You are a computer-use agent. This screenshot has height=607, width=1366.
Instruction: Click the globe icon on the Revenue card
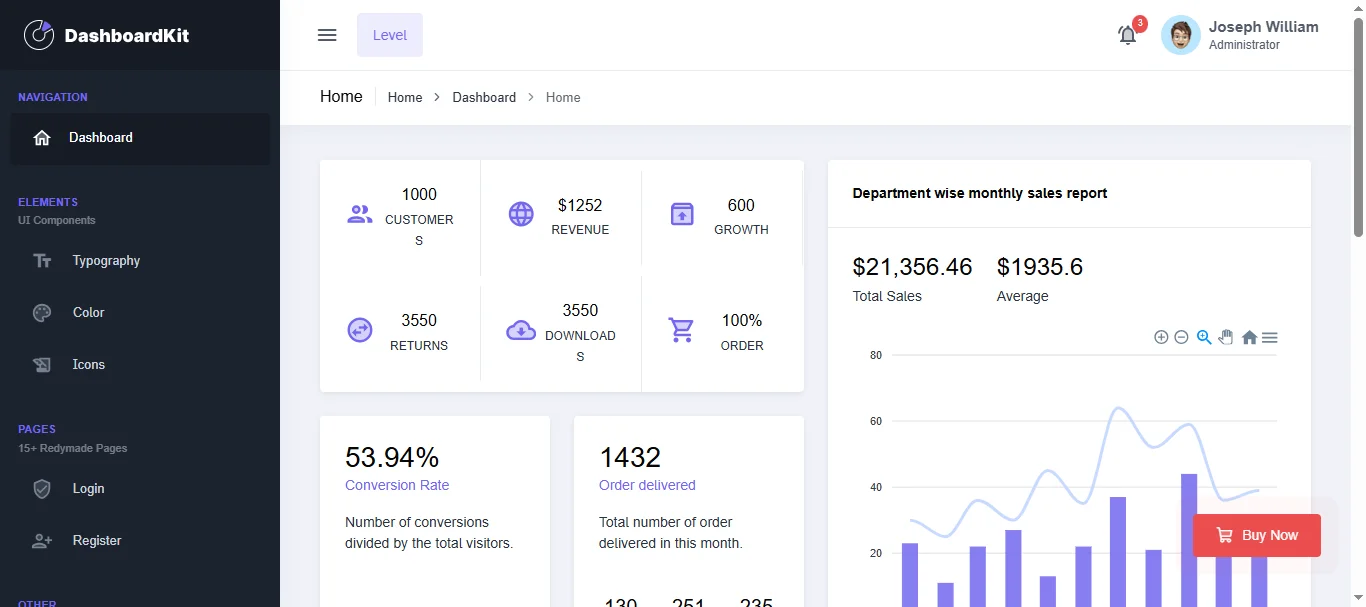[x=521, y=213]
